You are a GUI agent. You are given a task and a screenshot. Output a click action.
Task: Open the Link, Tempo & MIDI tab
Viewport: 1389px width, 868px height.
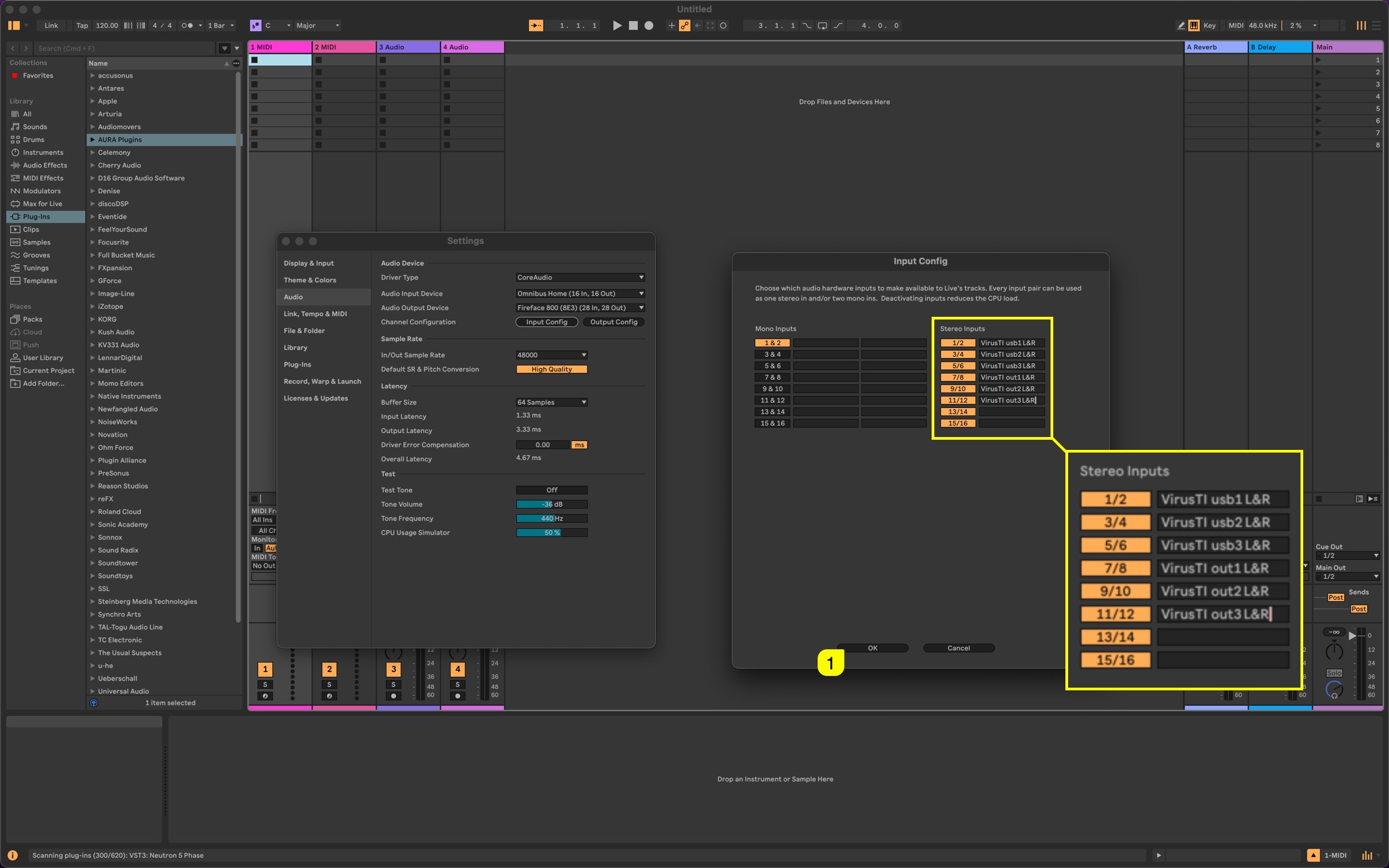(315, 314)
